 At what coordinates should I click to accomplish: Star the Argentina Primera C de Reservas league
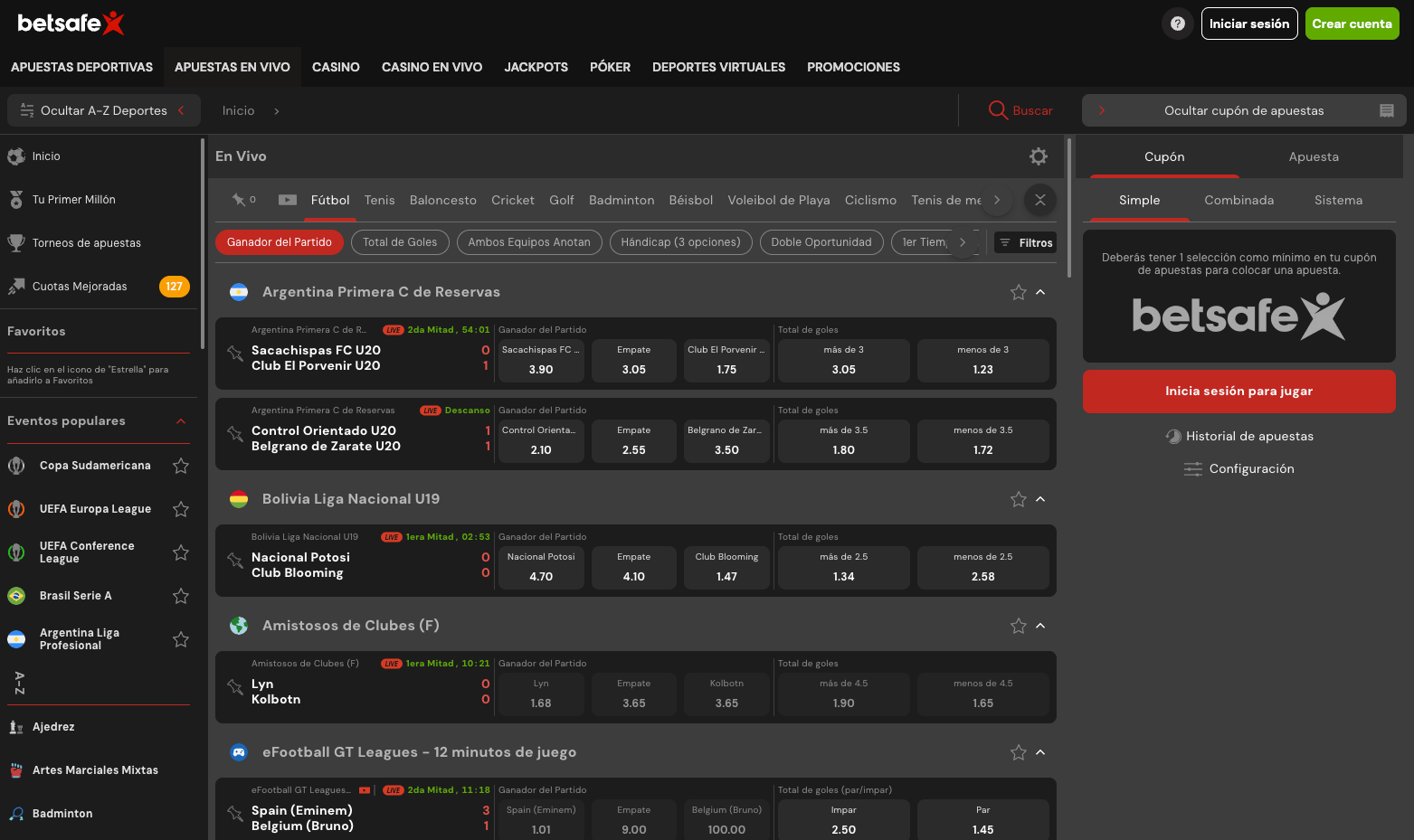[1019, 292]
